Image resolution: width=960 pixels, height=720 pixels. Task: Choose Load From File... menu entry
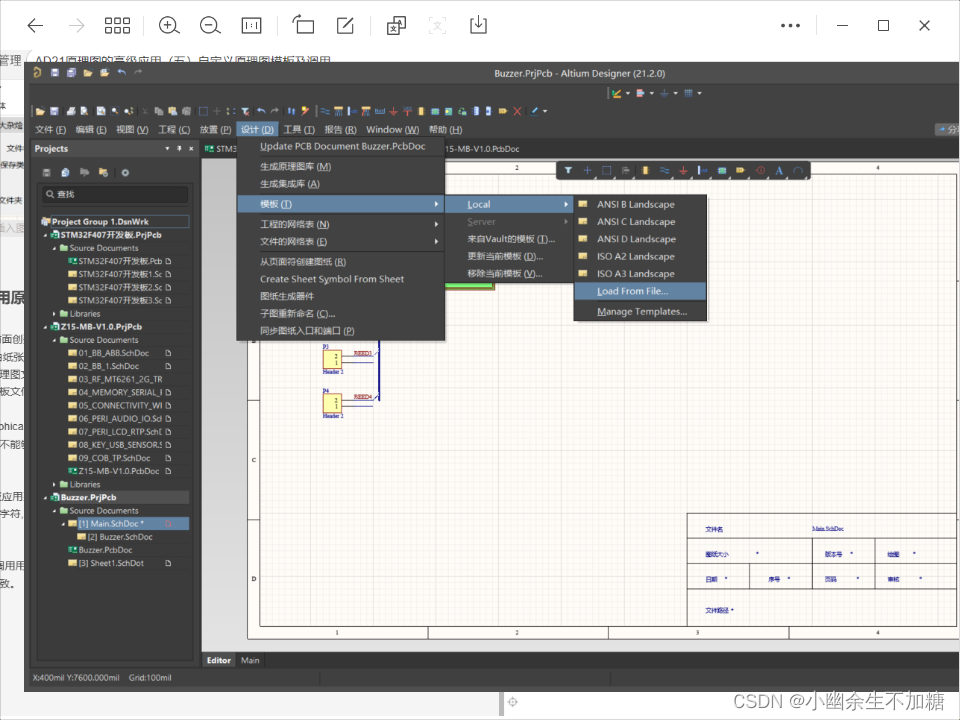[640, 291]
